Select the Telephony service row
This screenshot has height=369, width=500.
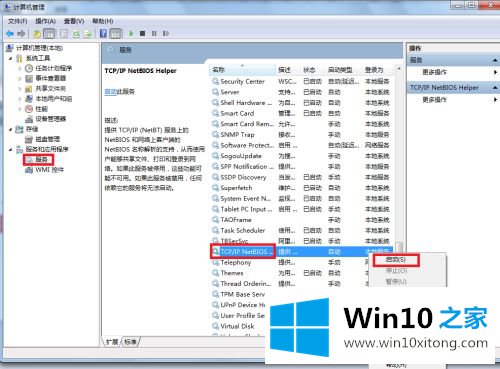tap(290, 262)
